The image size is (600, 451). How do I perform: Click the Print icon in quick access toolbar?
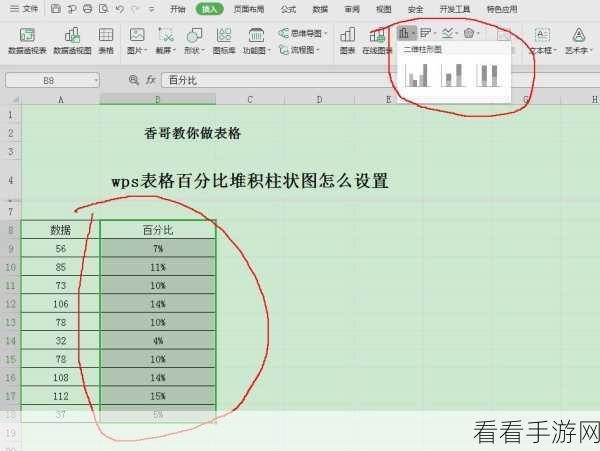click(x=88, y=8)
